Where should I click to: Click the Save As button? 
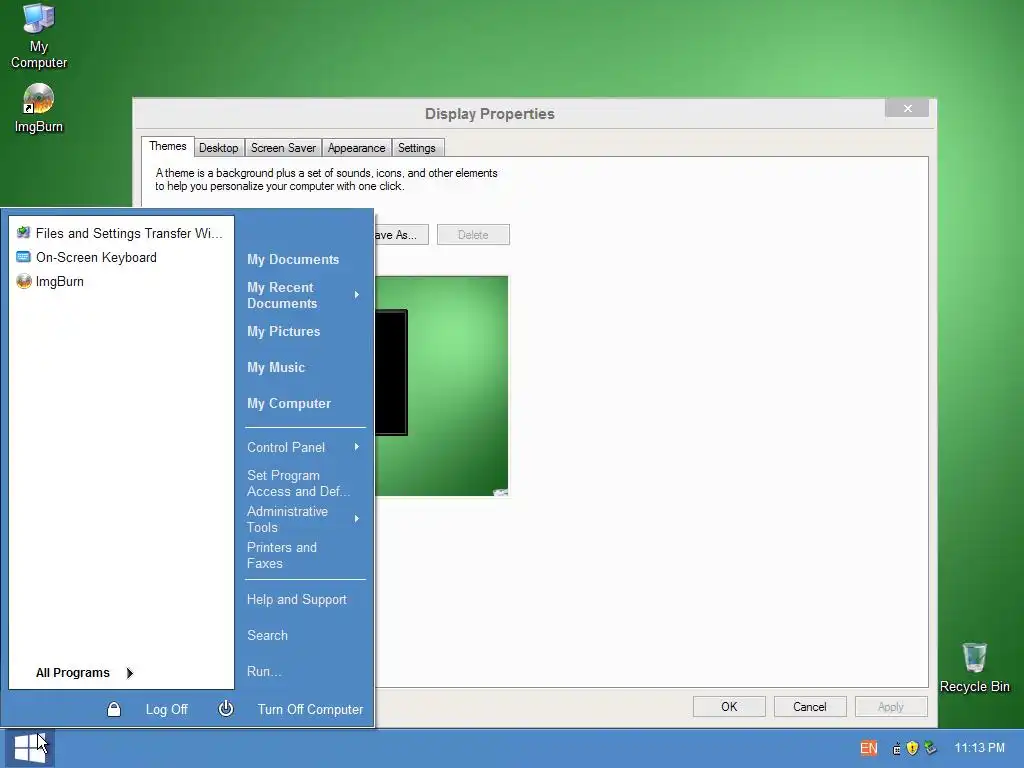[x=401, y=234]
